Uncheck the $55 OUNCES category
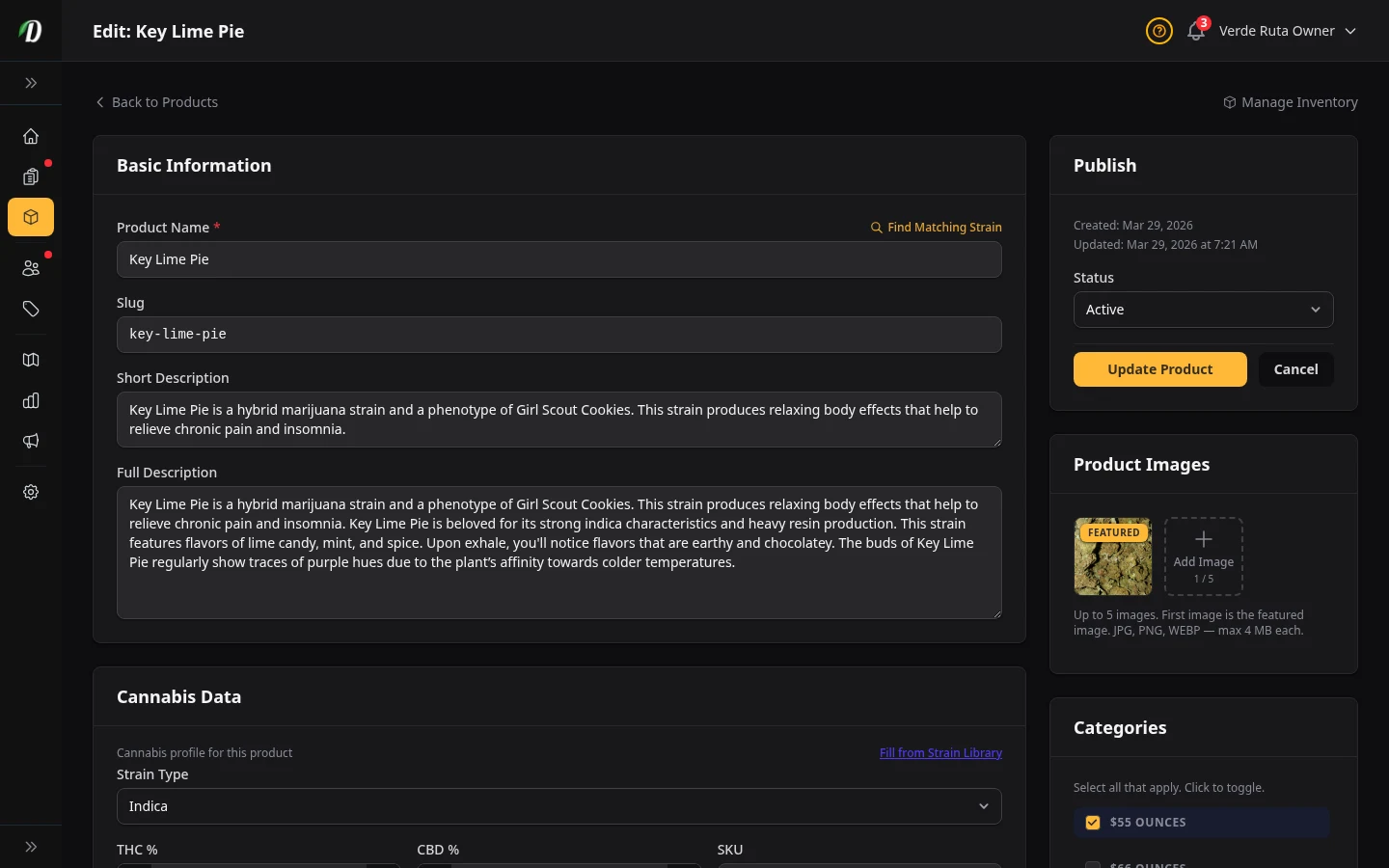The height and width of the screenshot is (868, 1389). coord(1093,822)
